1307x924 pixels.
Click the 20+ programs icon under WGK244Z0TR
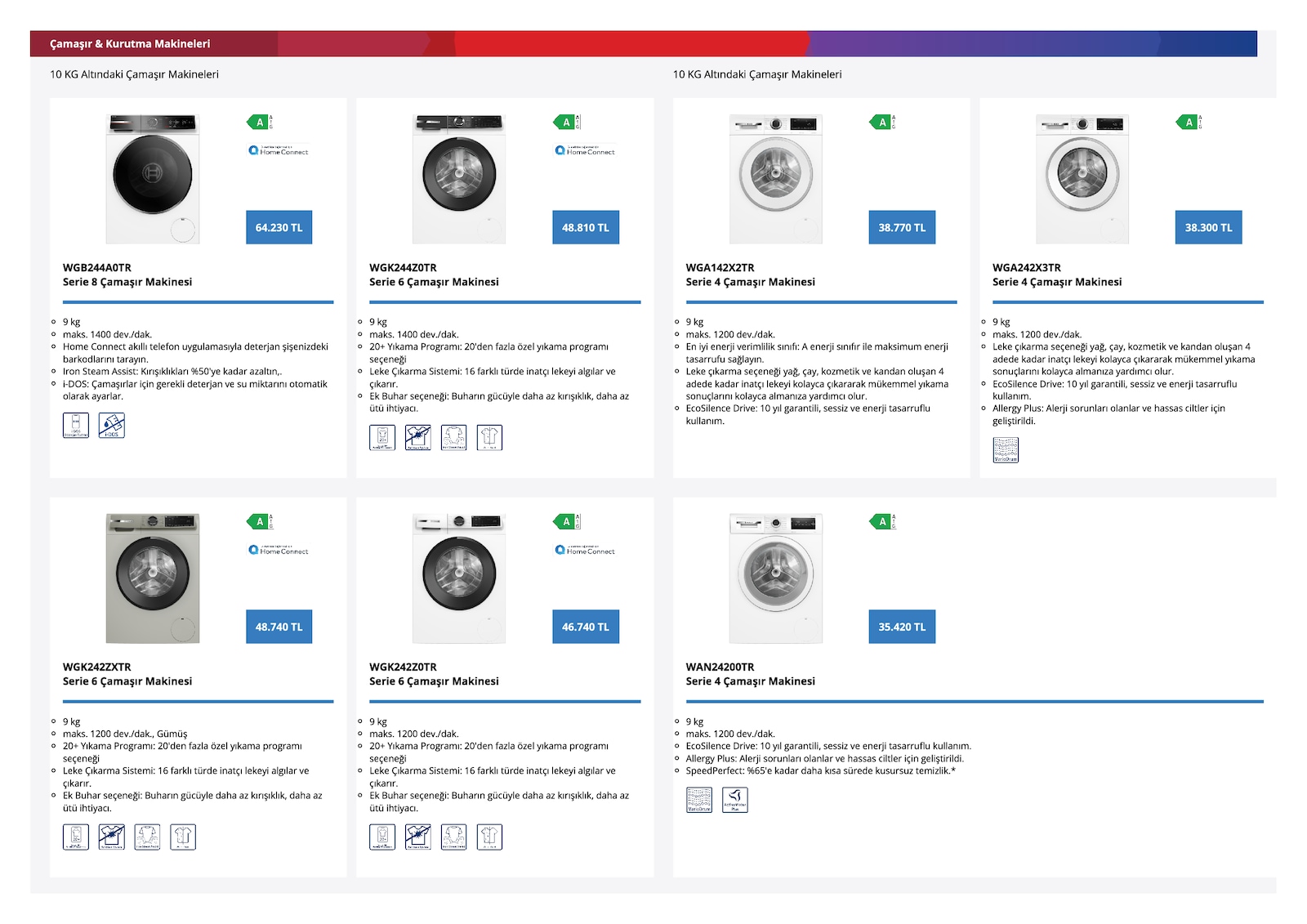click(x=382, y=438)
